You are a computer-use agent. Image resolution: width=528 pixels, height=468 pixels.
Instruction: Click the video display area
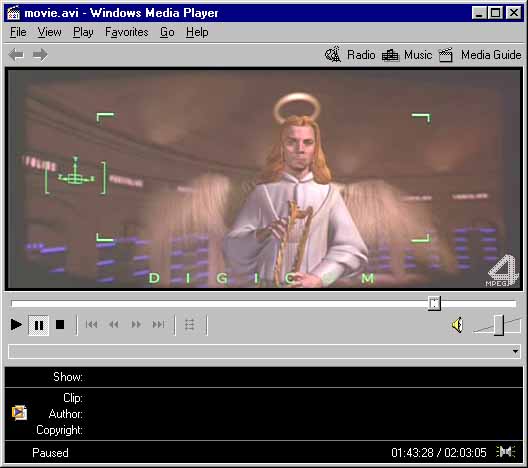point(264,178)
